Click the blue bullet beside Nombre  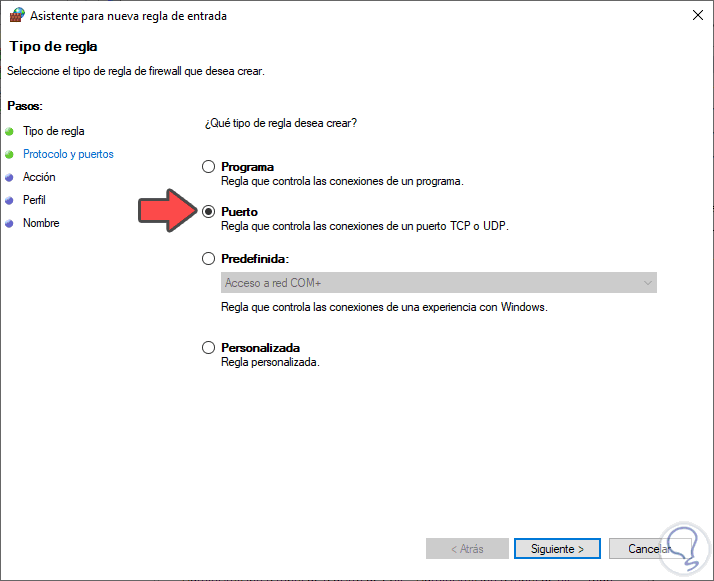click(10, 224)
